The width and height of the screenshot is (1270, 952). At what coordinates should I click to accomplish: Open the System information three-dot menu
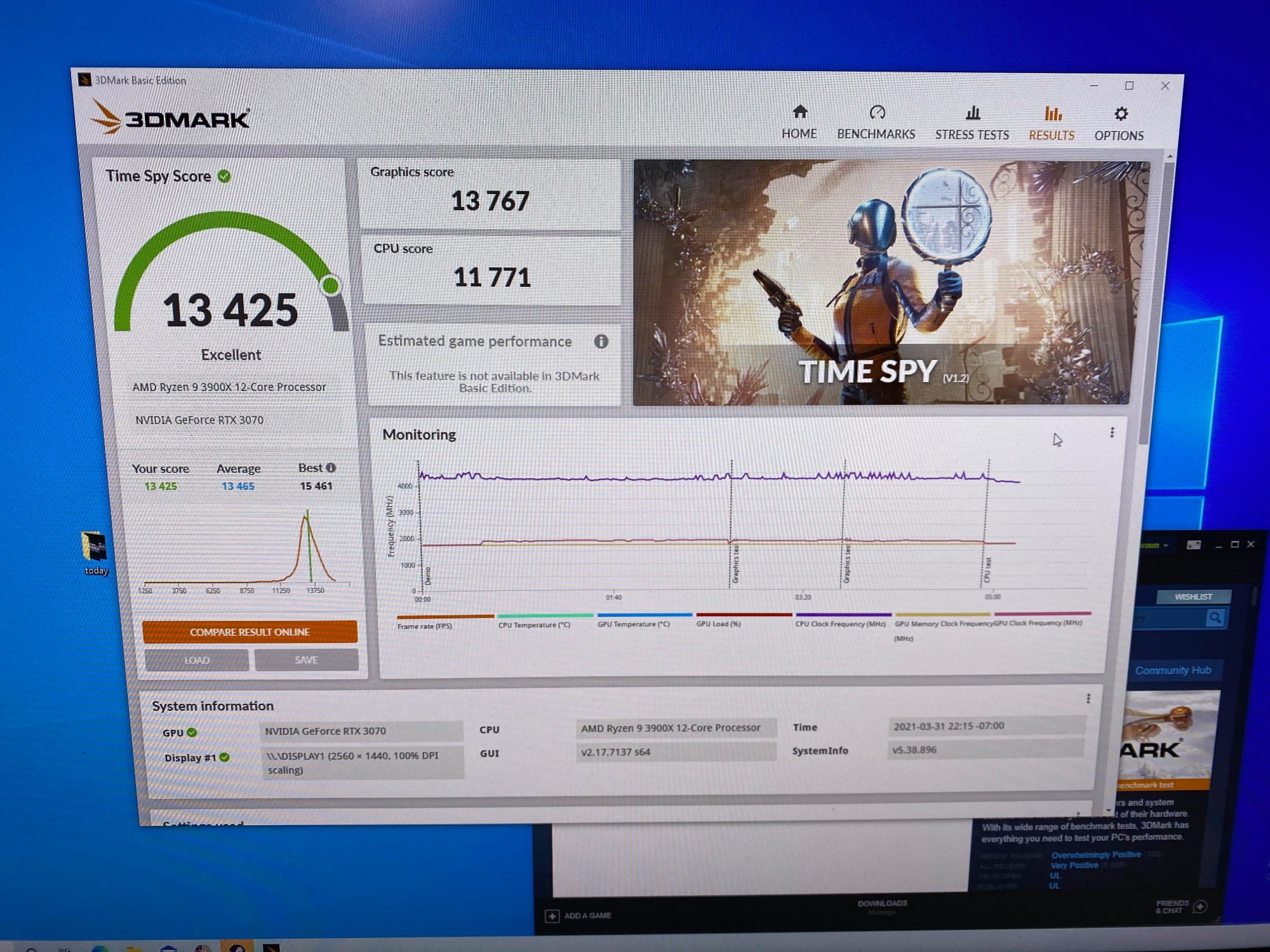click(1088, 699)
